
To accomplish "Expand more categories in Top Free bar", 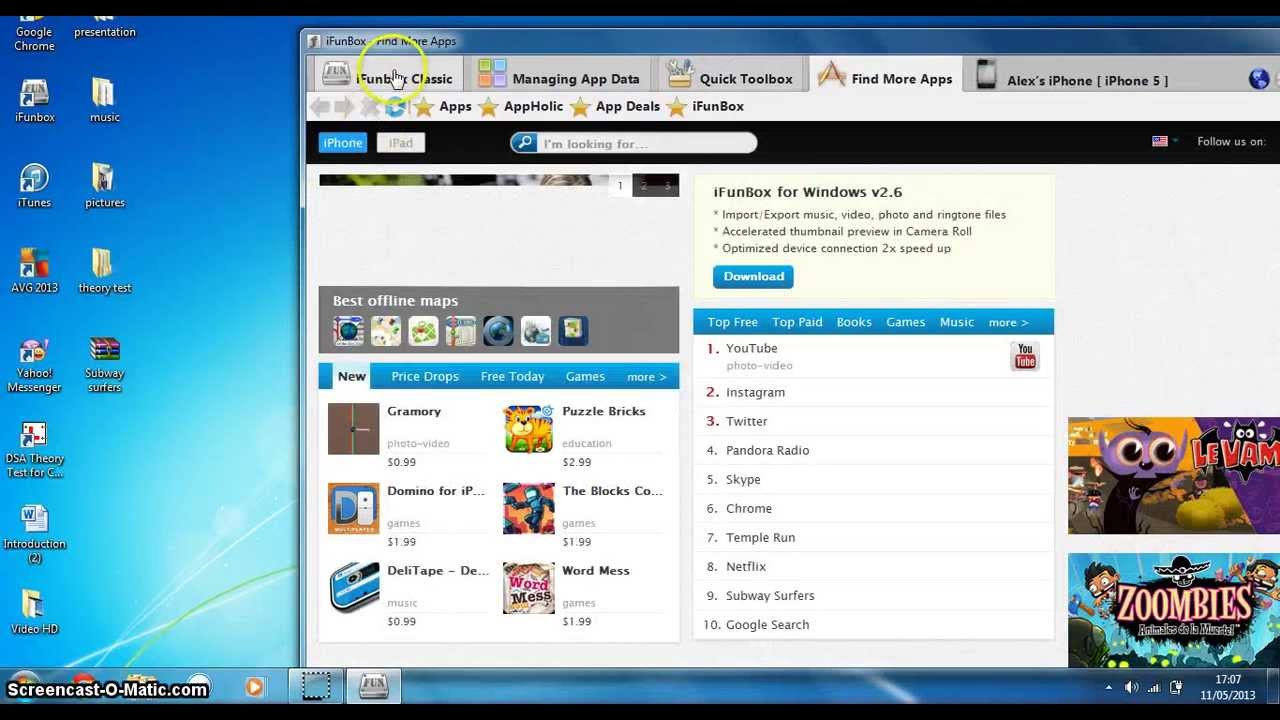I will (x=1008, y=323).
